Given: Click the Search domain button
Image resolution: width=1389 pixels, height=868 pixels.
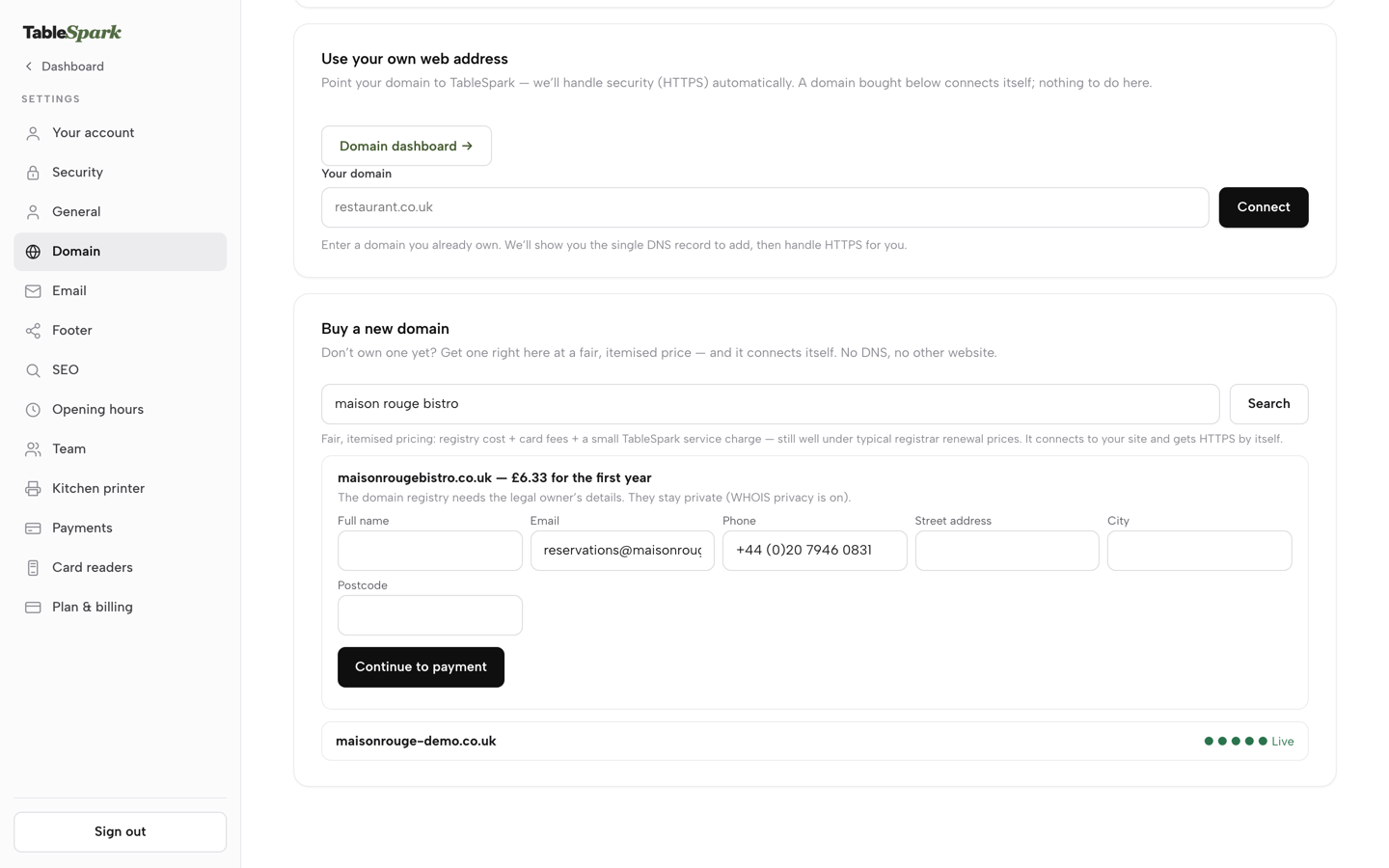Looking at the screenshot, I should (1268, 404).
